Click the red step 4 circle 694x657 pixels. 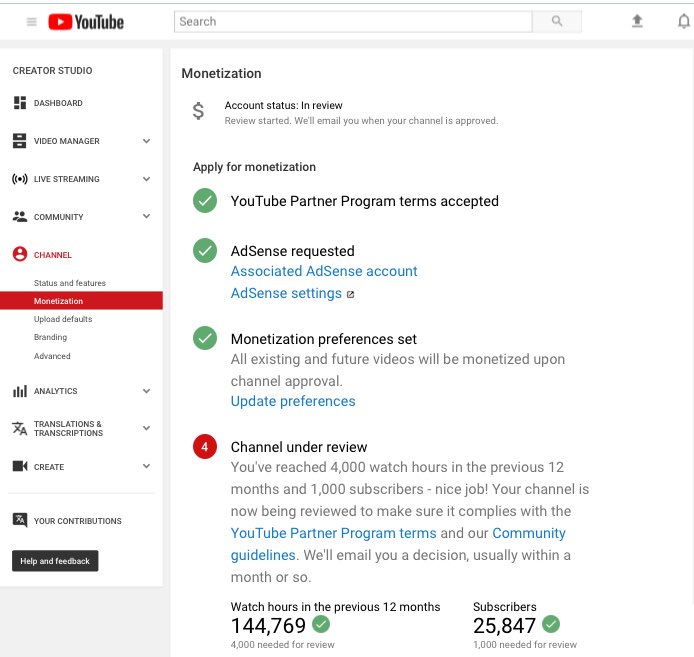[205, 447]
